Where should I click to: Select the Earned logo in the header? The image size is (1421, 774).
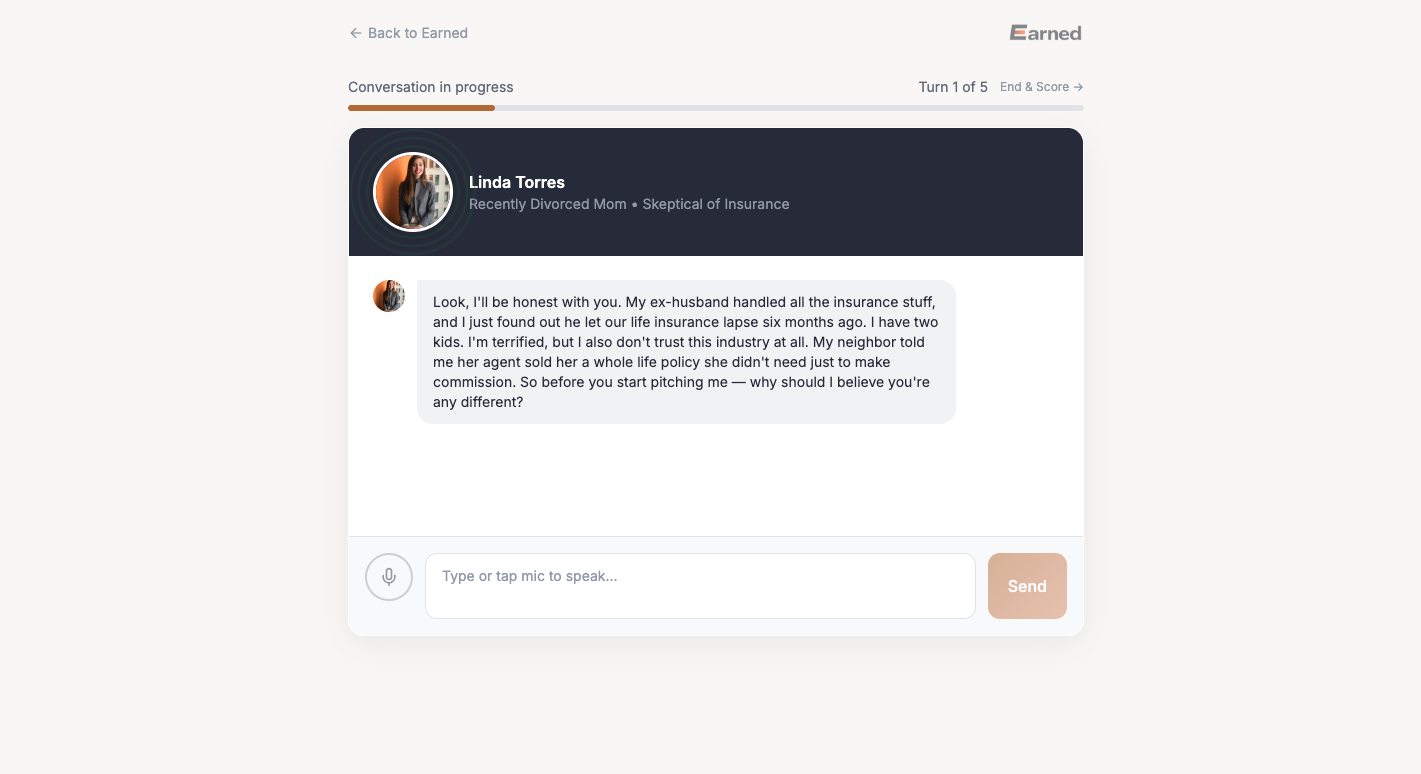point(1045,32)
